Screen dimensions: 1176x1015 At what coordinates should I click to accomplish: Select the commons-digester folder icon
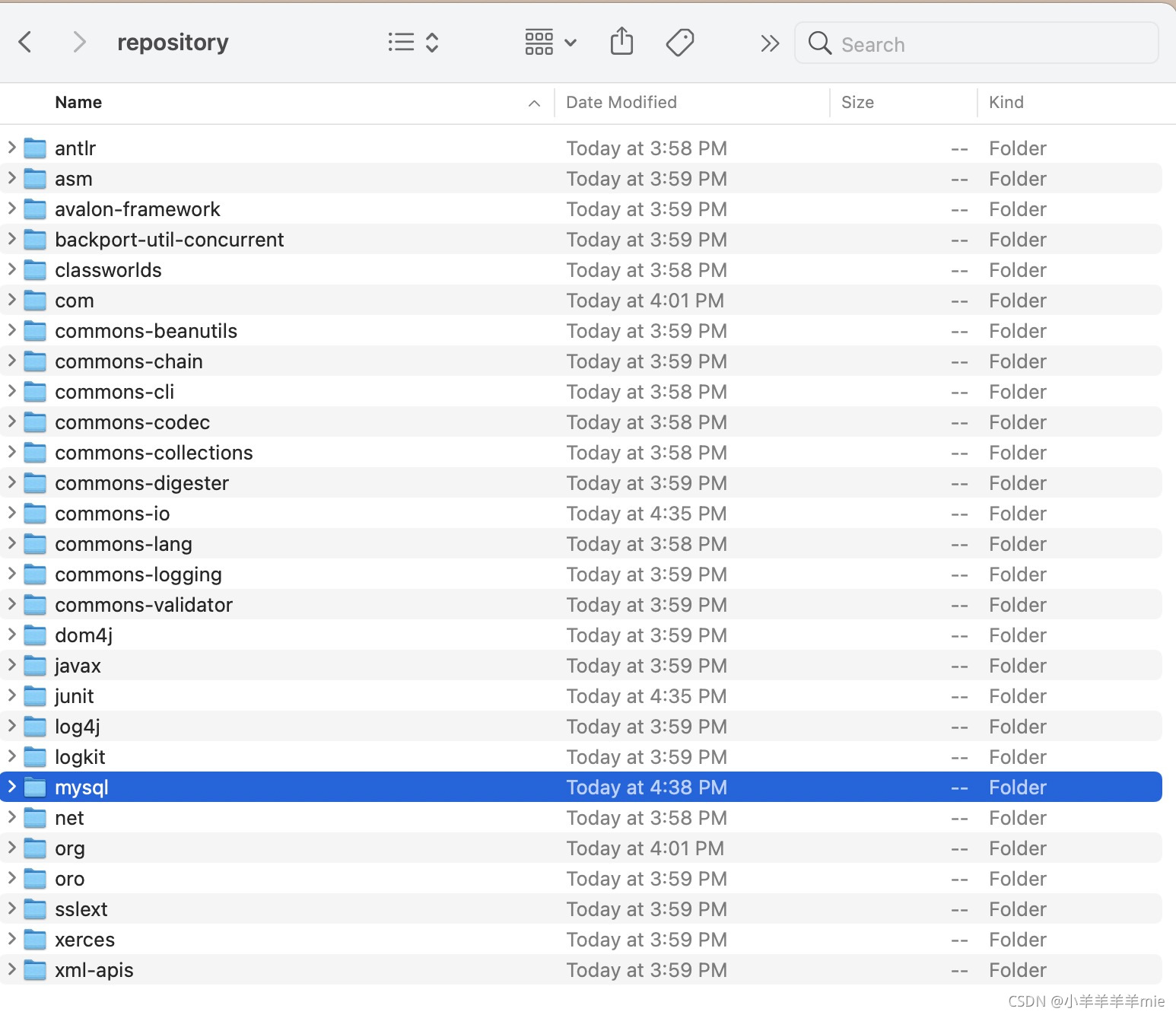(35, 482)
